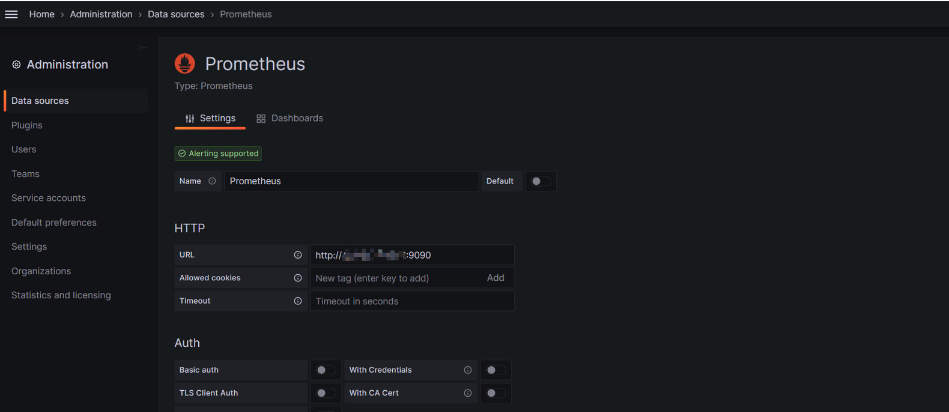Switch to the Dashboards tab

(290, 118)
